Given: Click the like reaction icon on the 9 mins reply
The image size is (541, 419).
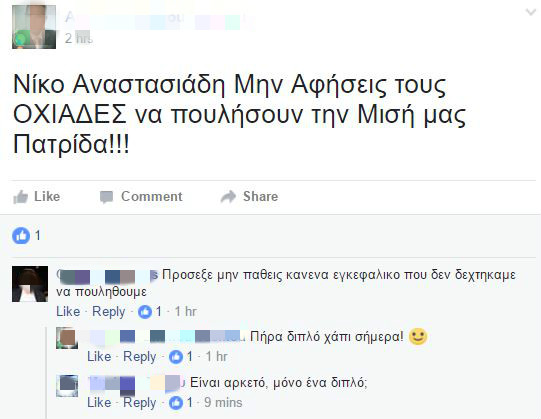Looking at the screenshot, I should (x=176, y=403).
